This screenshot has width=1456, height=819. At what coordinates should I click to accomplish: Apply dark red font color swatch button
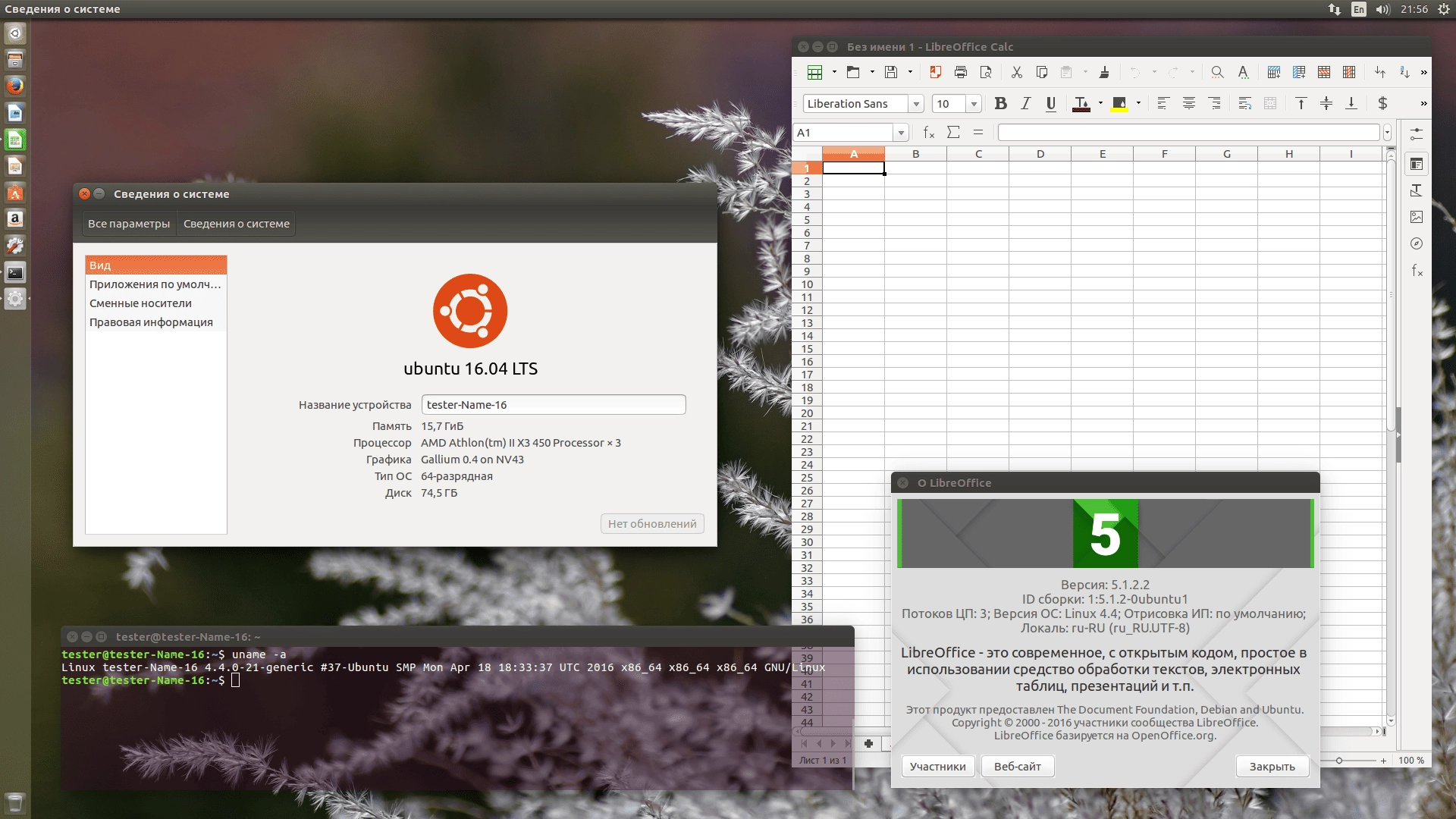1082,103
